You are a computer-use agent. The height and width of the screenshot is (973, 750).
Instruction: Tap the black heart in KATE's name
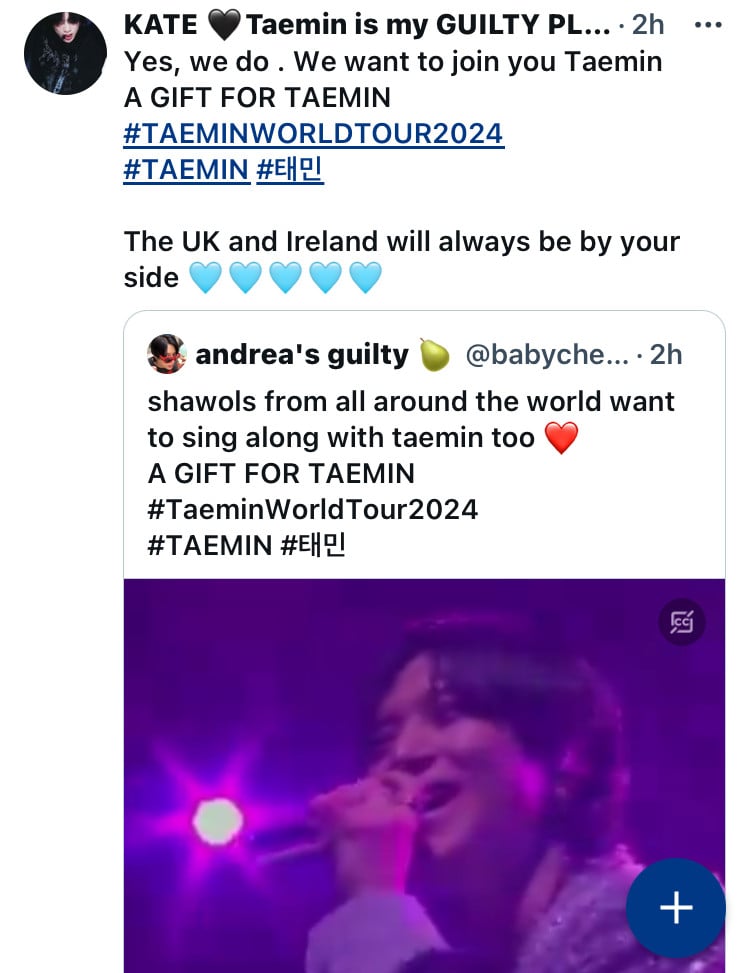click(223, 25)
